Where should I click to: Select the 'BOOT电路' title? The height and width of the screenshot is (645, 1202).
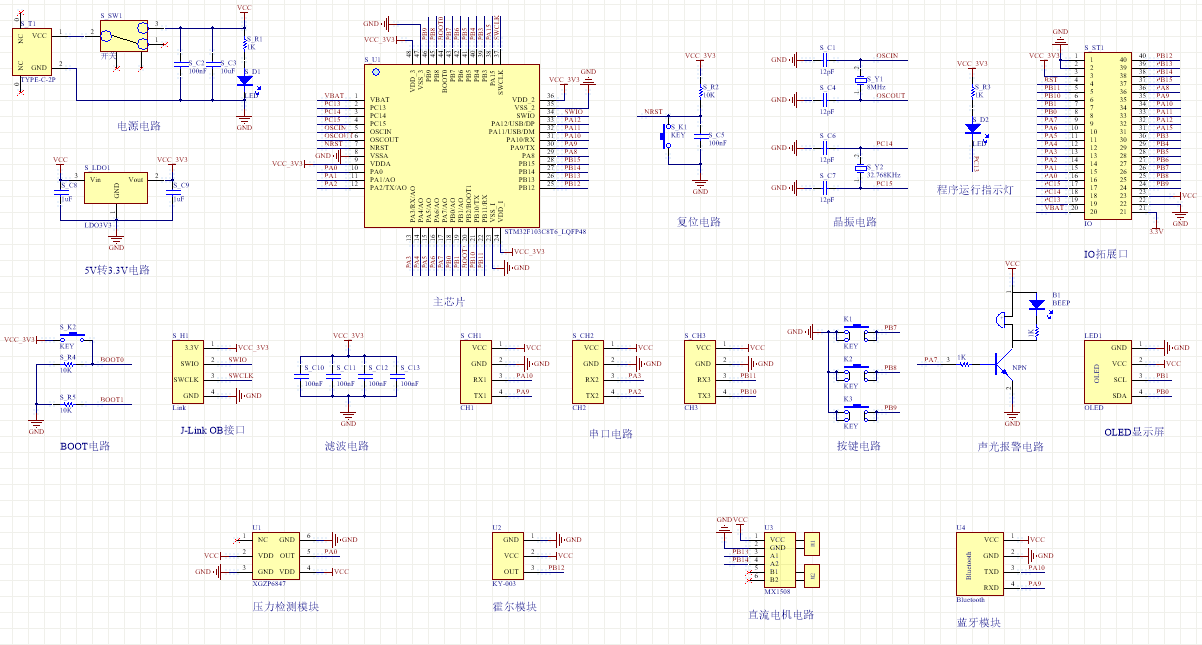[85, 446]
